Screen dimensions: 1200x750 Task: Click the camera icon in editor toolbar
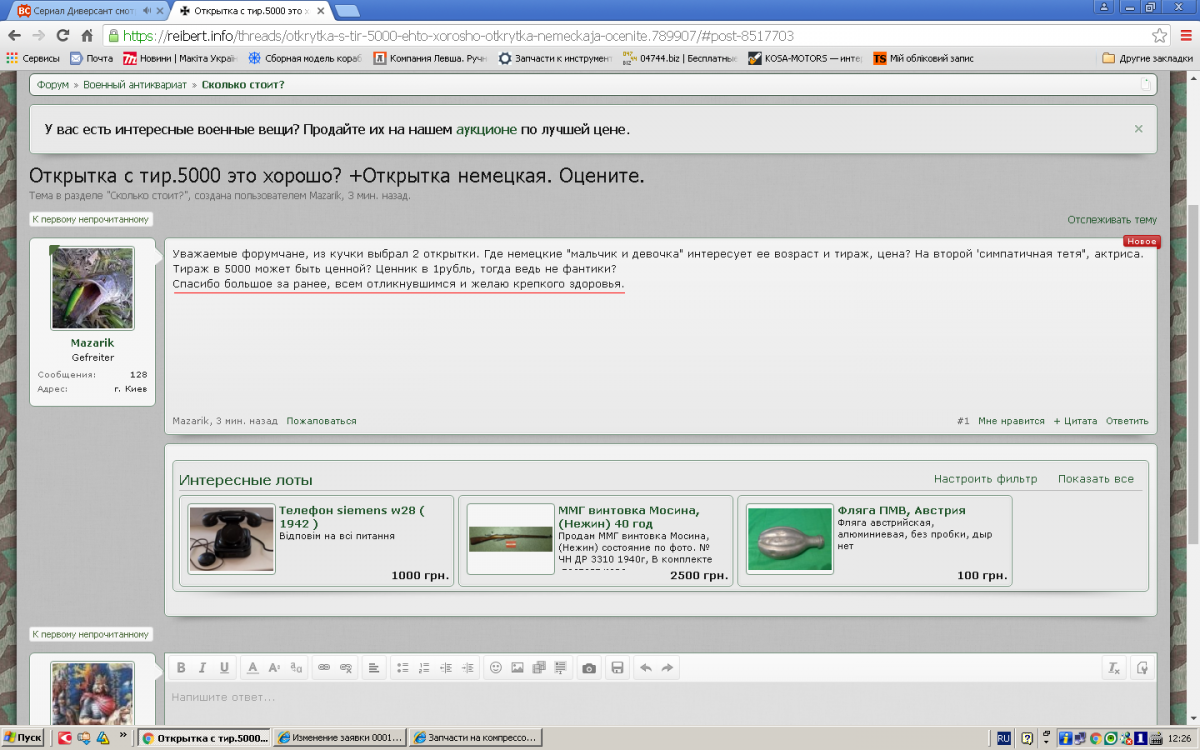pyautogui.click(x=589, y=668)
